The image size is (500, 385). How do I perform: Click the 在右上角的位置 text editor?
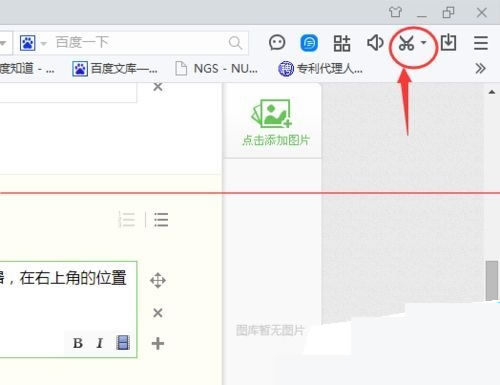[68, 309]
